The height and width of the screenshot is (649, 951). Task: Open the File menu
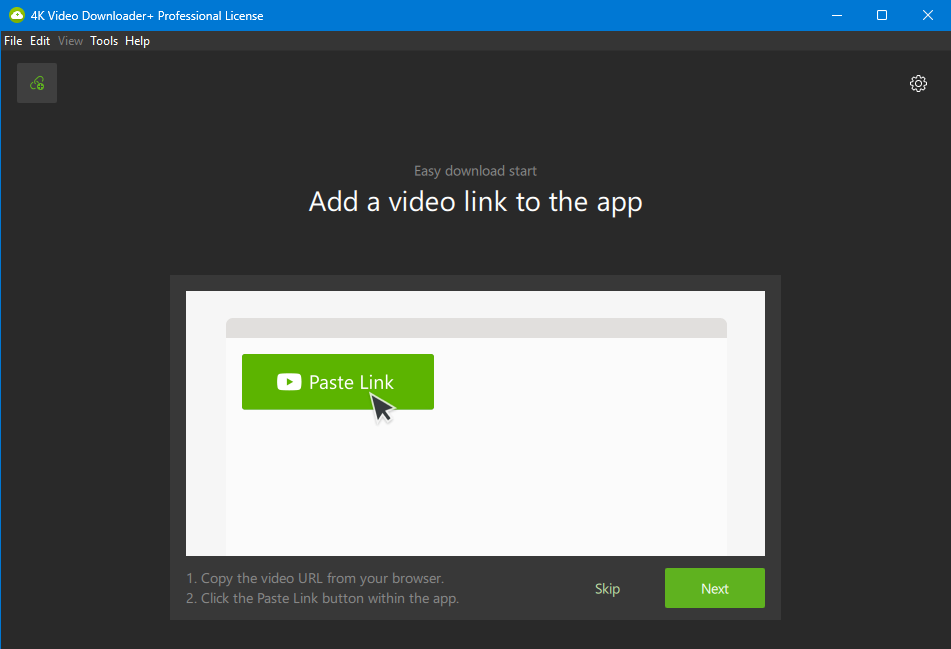click(13, 41)
